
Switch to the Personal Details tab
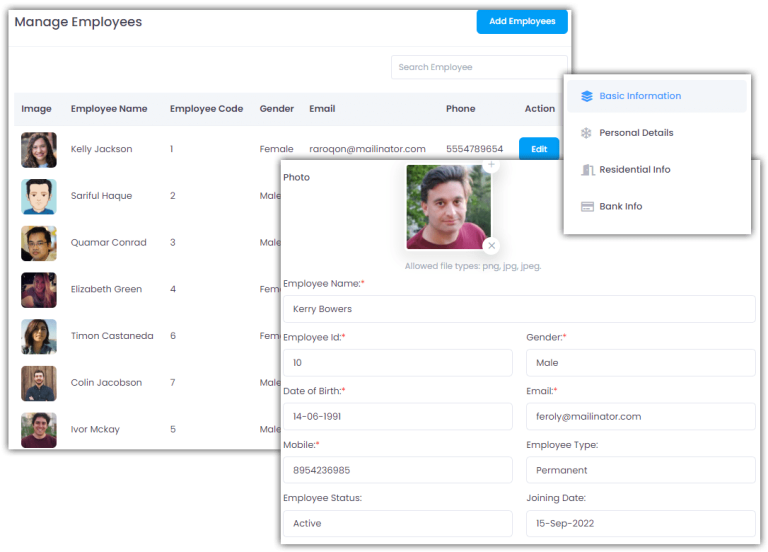(636, 133)
